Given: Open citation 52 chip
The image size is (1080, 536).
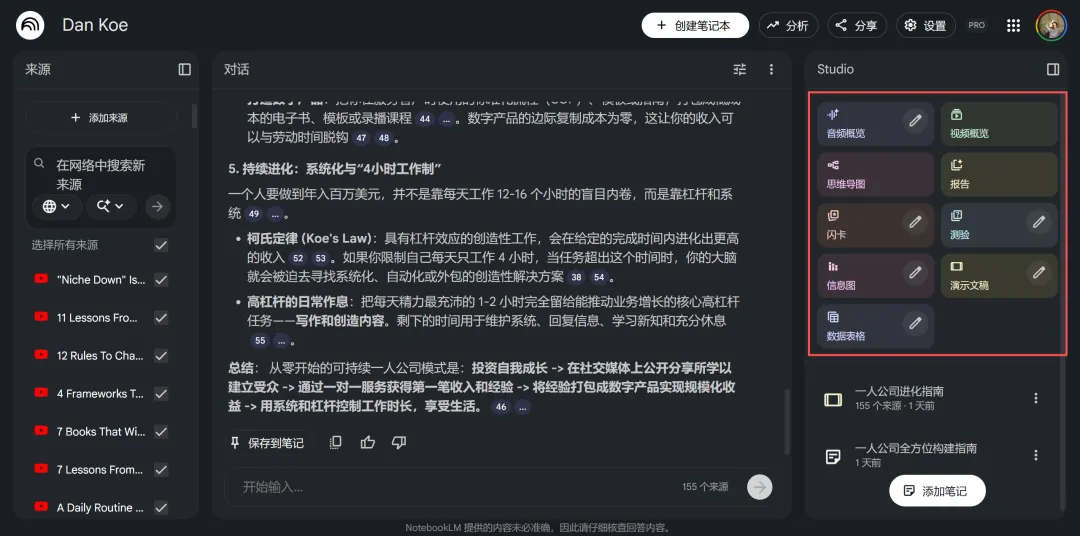Looking at the screenshot, I should [x=298, y=259].
